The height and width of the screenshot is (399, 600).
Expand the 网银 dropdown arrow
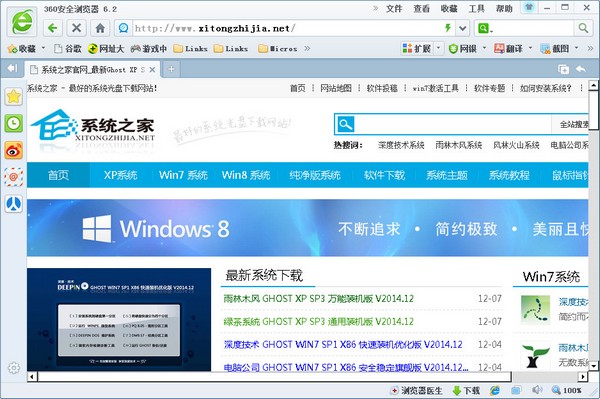[484, 48]
